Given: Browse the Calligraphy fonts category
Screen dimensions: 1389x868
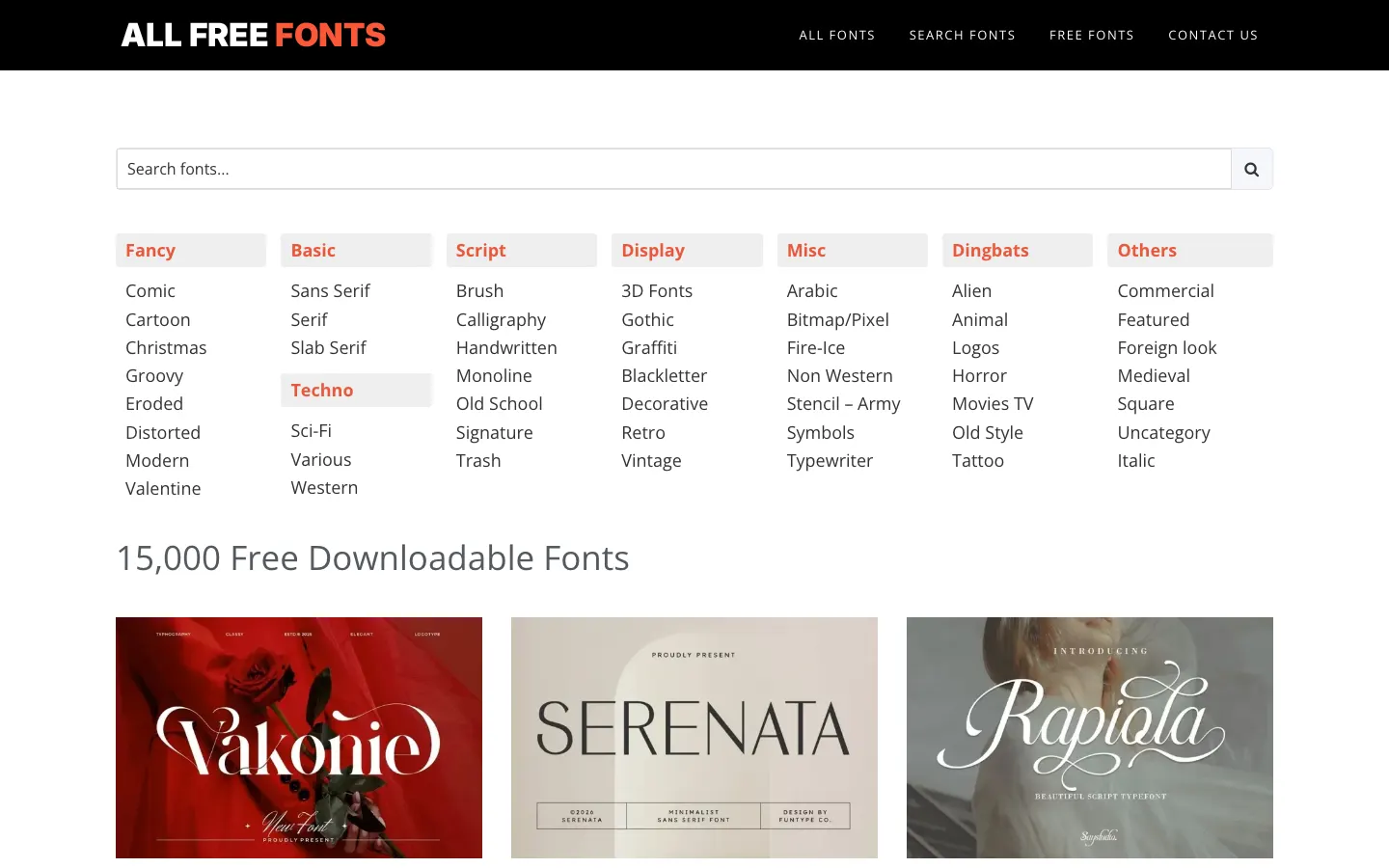Looking at the screenshot, I should [501, 319].
